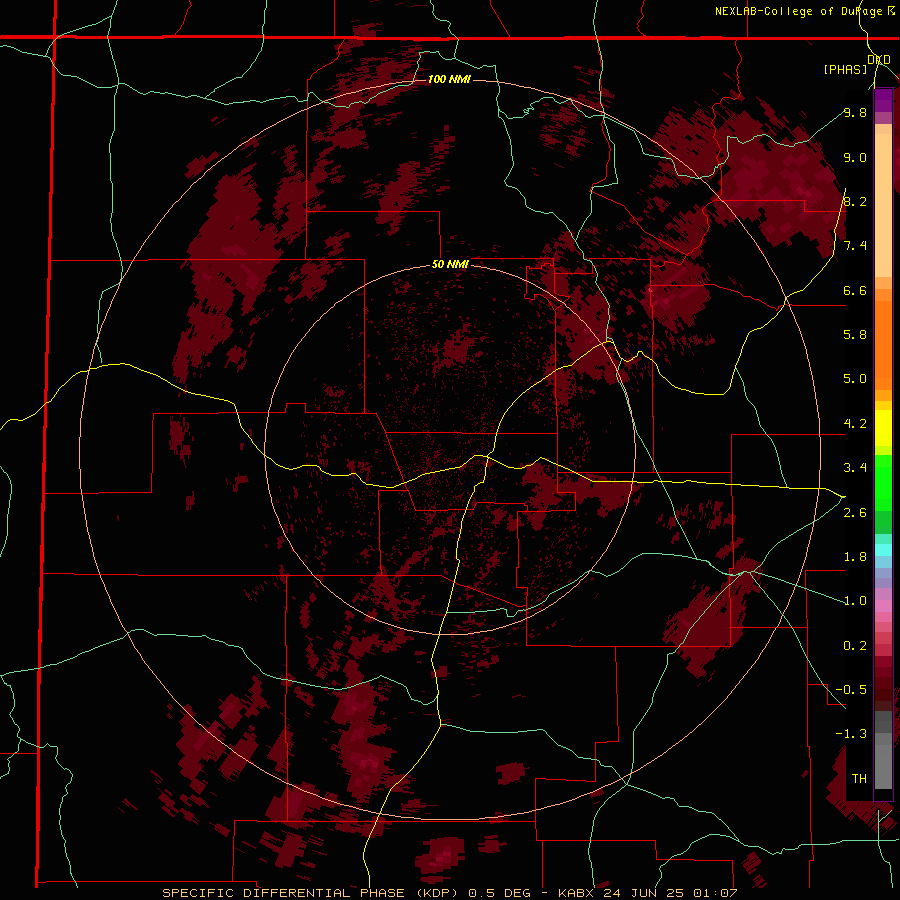This screenshot has height=900, width=900.
Task: Click the 4.2 scale value label
Action: click(x=855, y=424)
